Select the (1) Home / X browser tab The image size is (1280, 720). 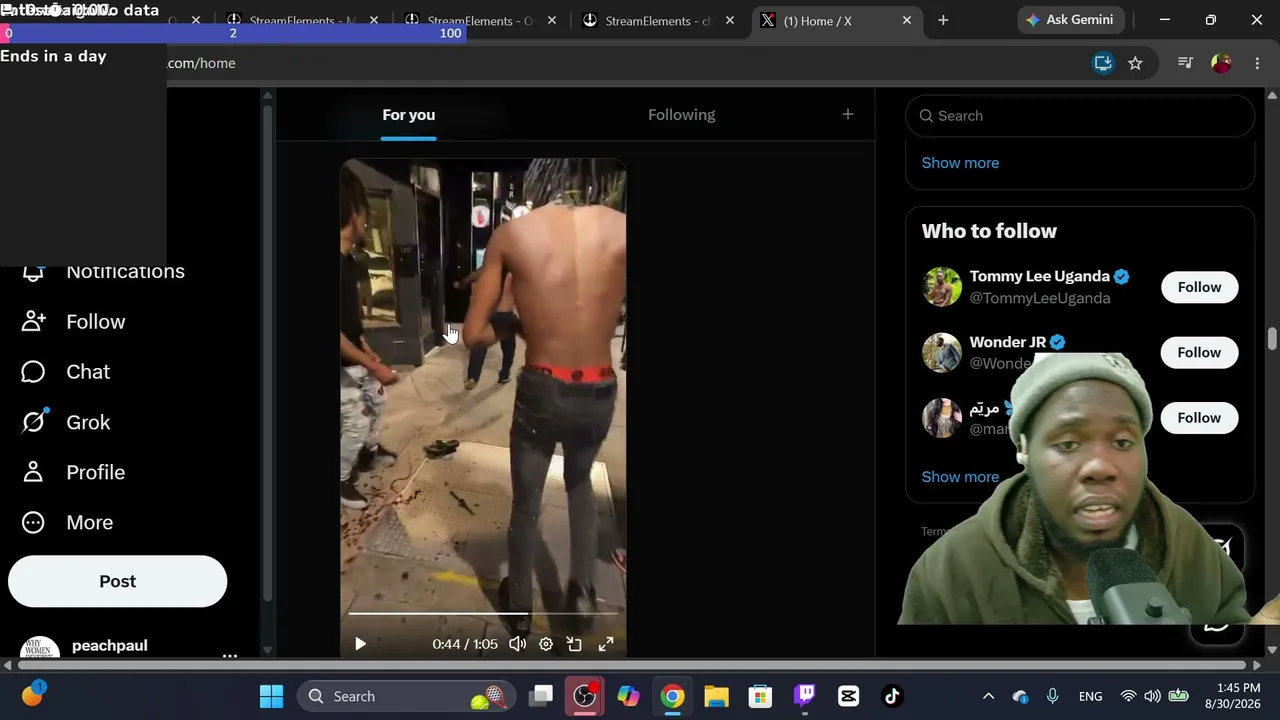pyautogui.click(x=836, y=21)
